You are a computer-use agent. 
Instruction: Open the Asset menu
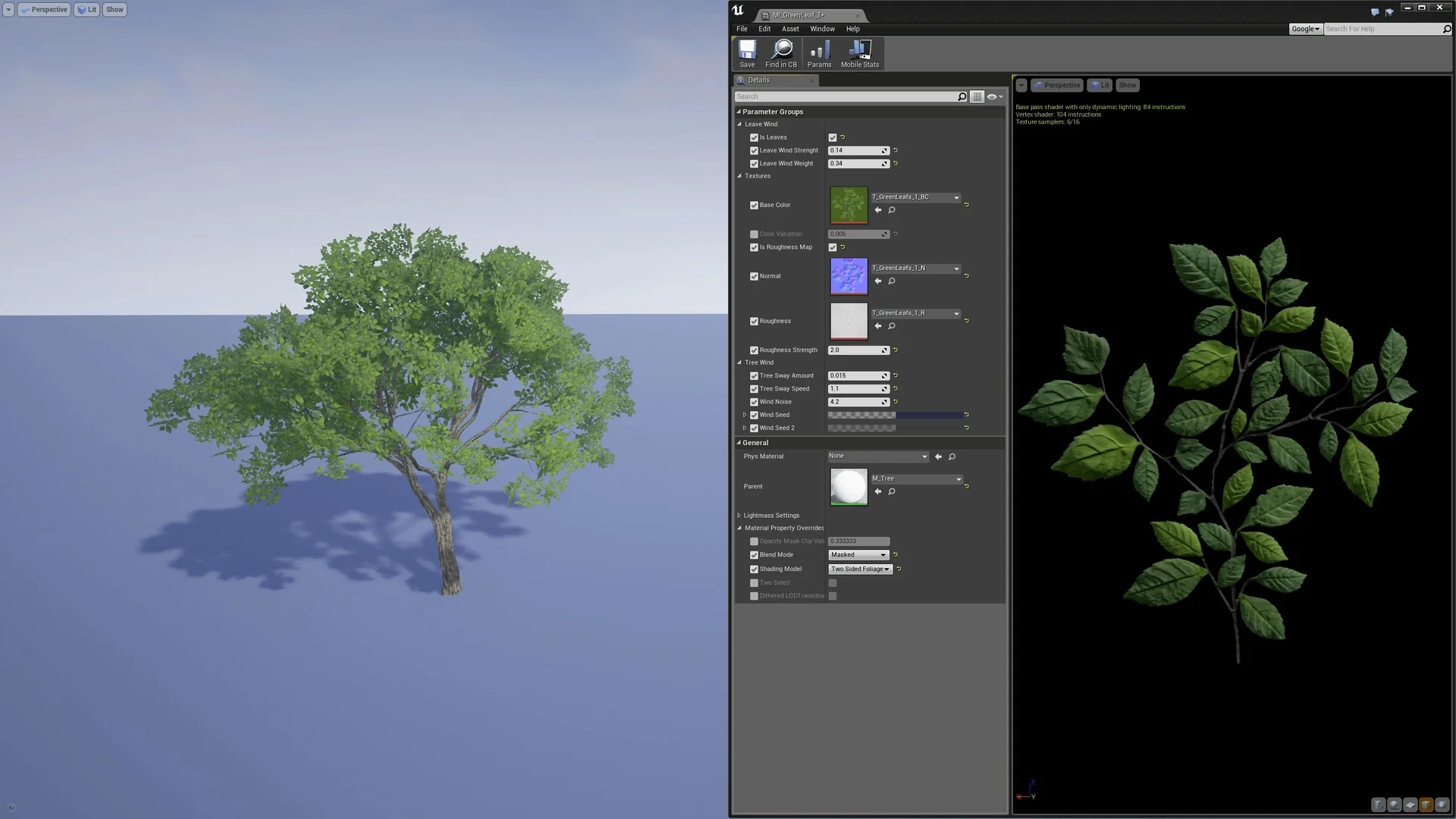pyautogui.click(x=790, y=29)
